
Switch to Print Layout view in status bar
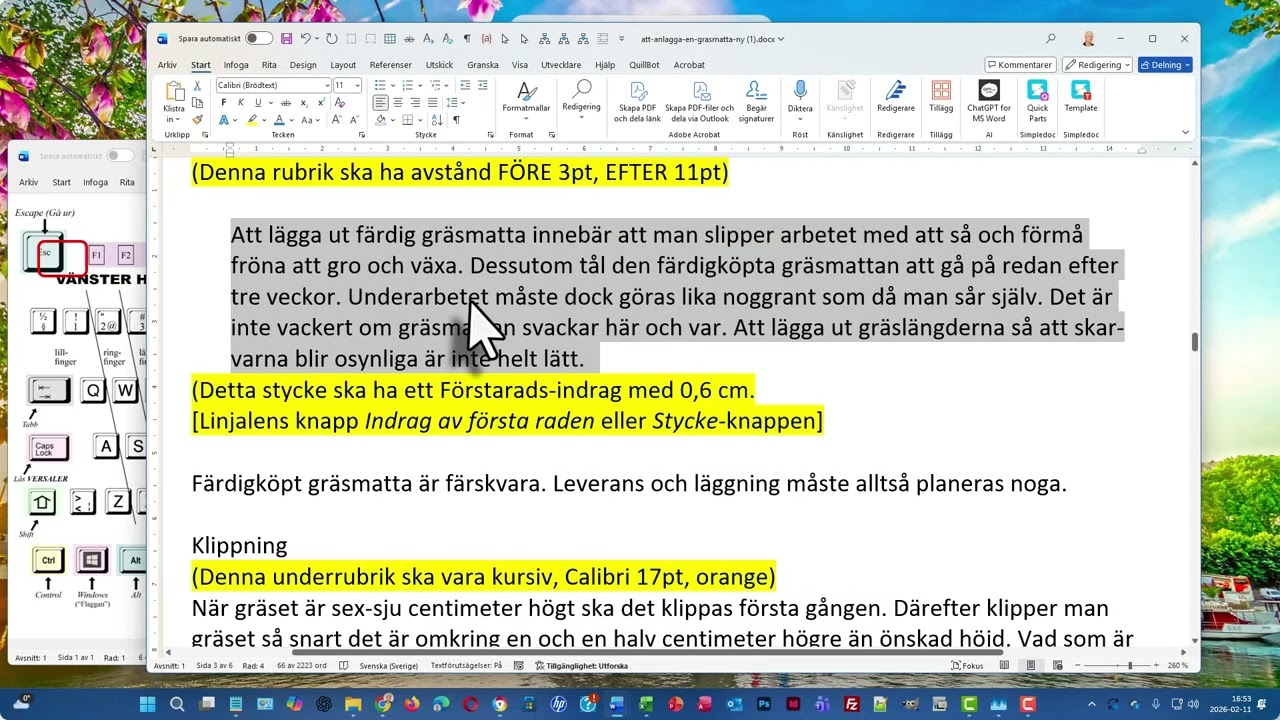coord(1031,665)
